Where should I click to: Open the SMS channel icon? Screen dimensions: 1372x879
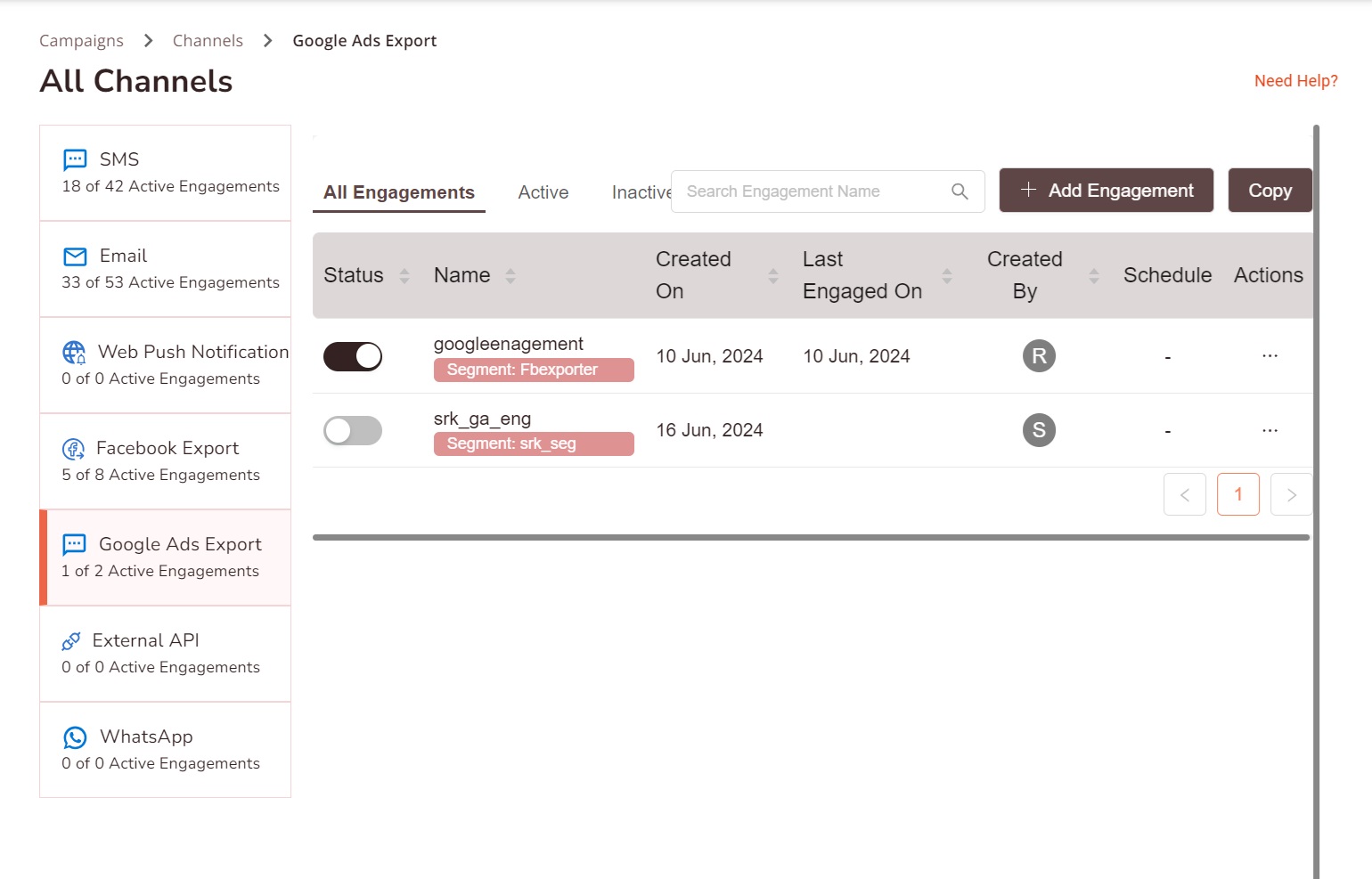point(75,159)
